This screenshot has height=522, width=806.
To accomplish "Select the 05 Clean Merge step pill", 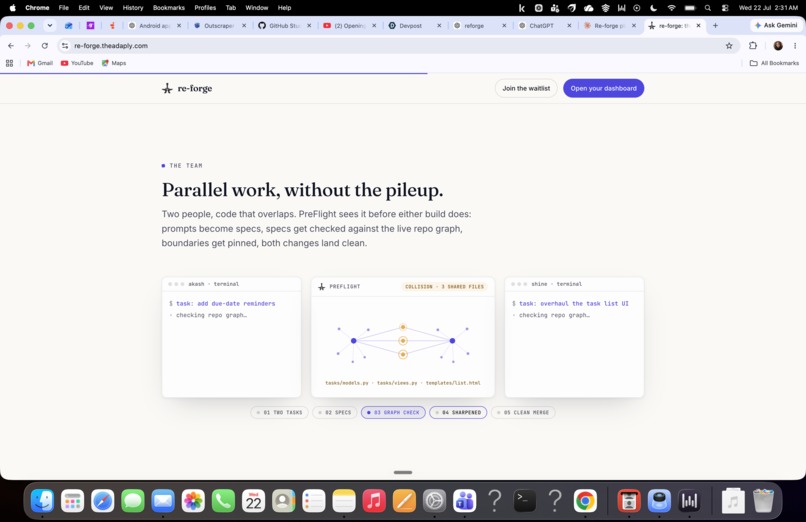I will (523, 413).
